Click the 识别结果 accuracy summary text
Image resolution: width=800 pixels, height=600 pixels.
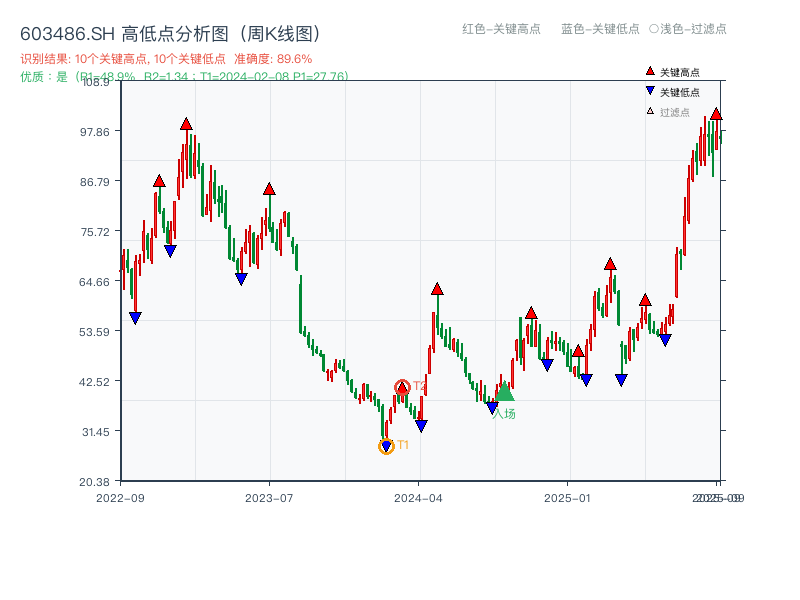166,58
